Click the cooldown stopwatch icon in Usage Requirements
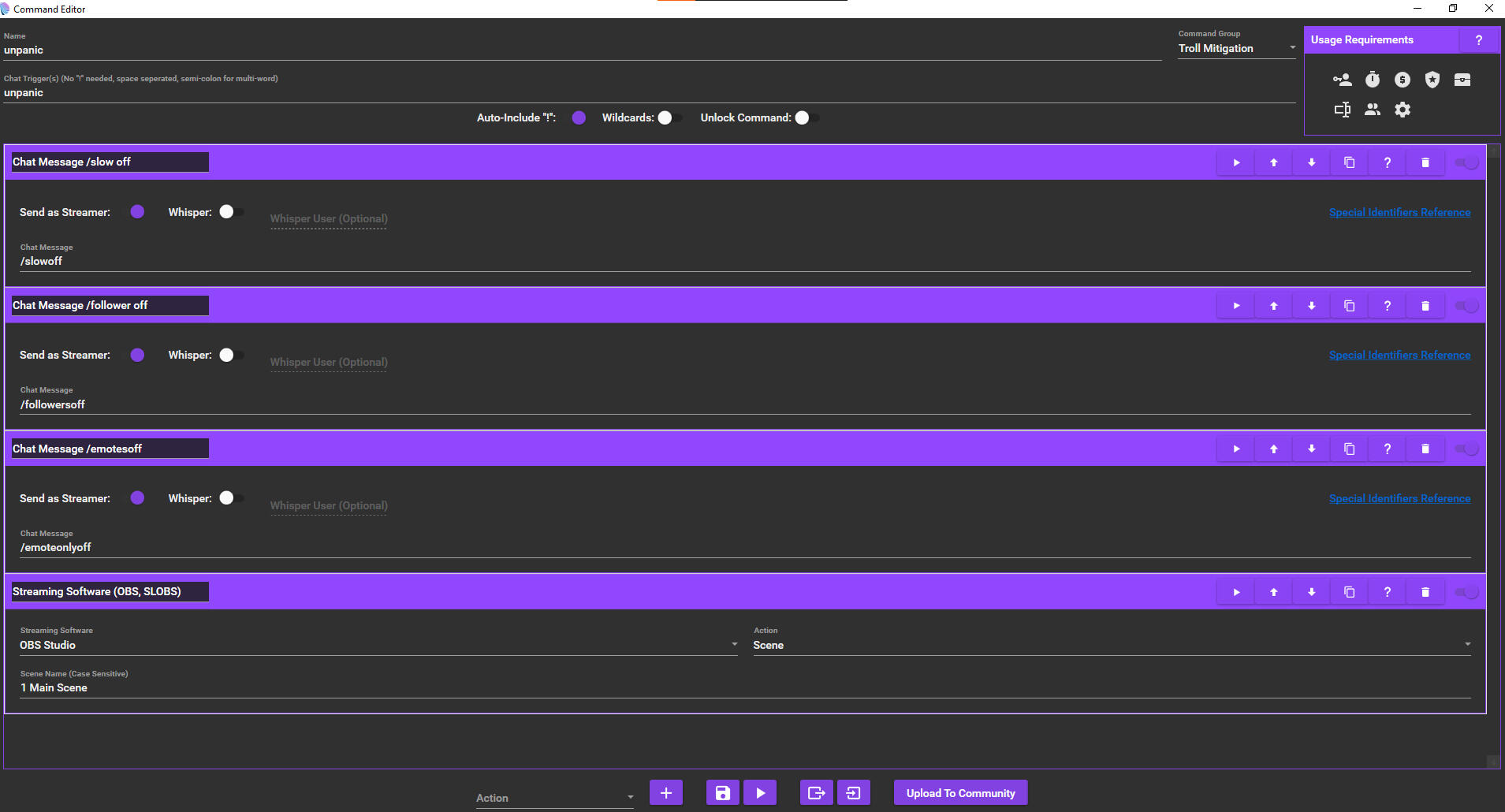This screenshot has width=1505, height=812. click(x=1373, y=80)
